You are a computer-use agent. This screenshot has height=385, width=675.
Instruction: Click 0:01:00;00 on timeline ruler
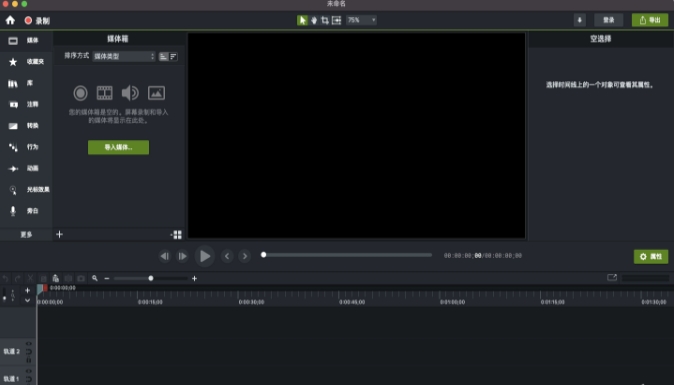[452, 302]
